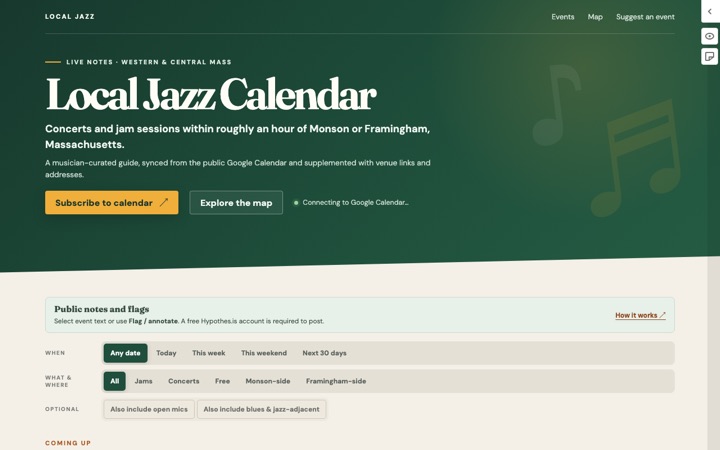Click the Local Jazz logo text
The height and width of the screenshot is (450, 720).
[70, 17]
